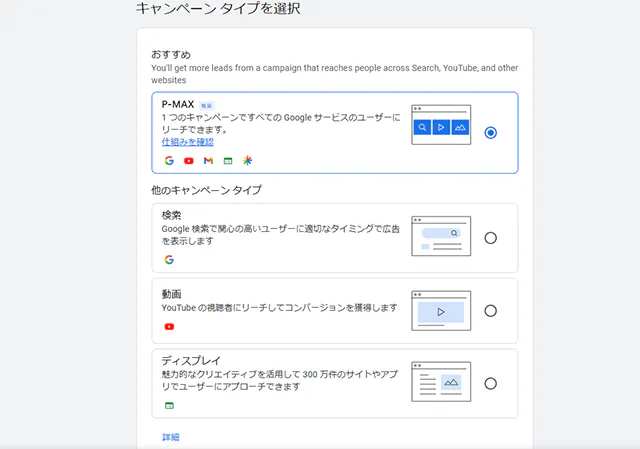Click the Discover asterisk icon in P-MAX card
Image resolution: width=640 pixels, height=449 pixels.
[x=247, y=160]
